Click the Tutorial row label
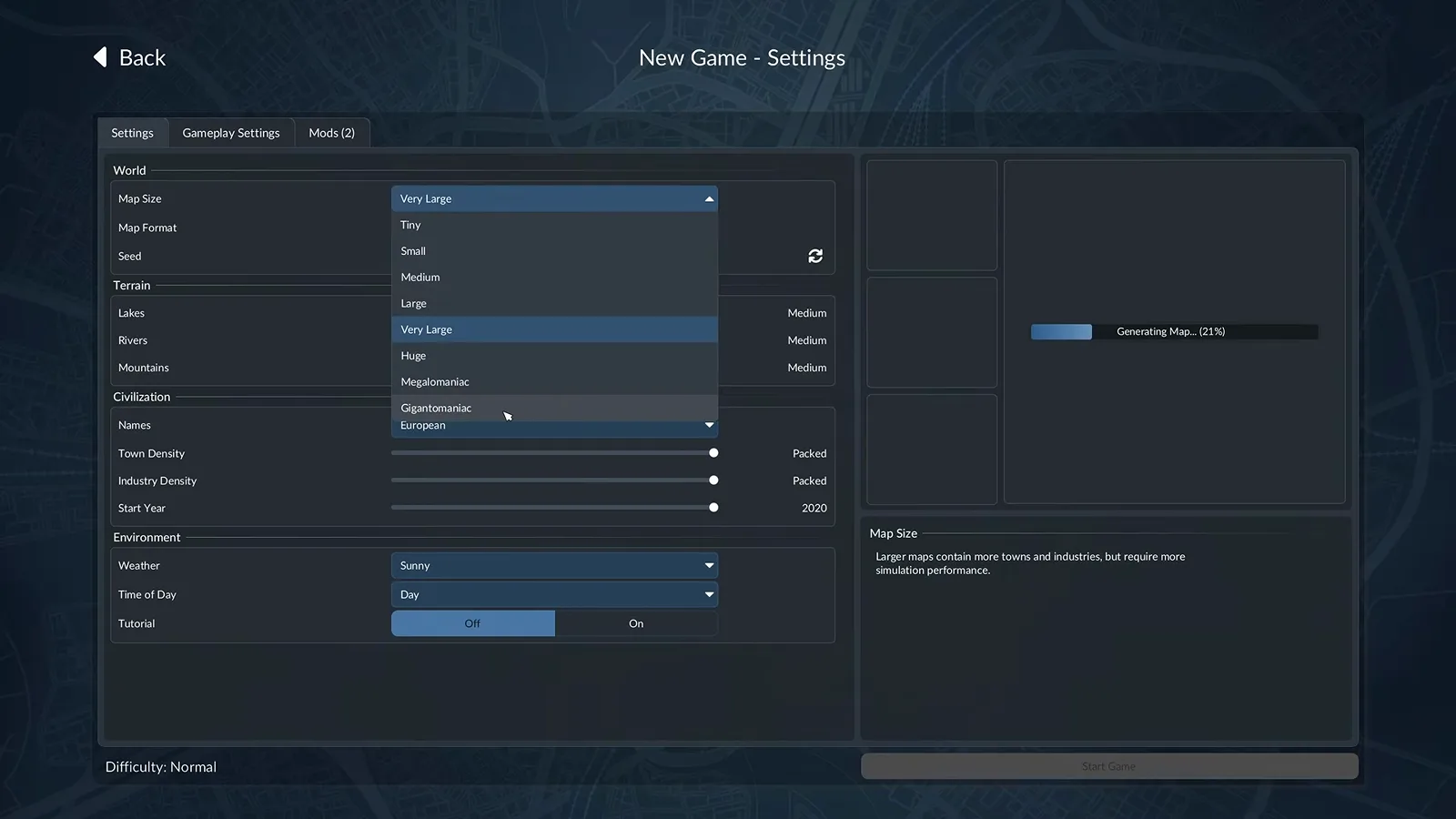This screenshot has height=819, width=1456. [136, 623]
